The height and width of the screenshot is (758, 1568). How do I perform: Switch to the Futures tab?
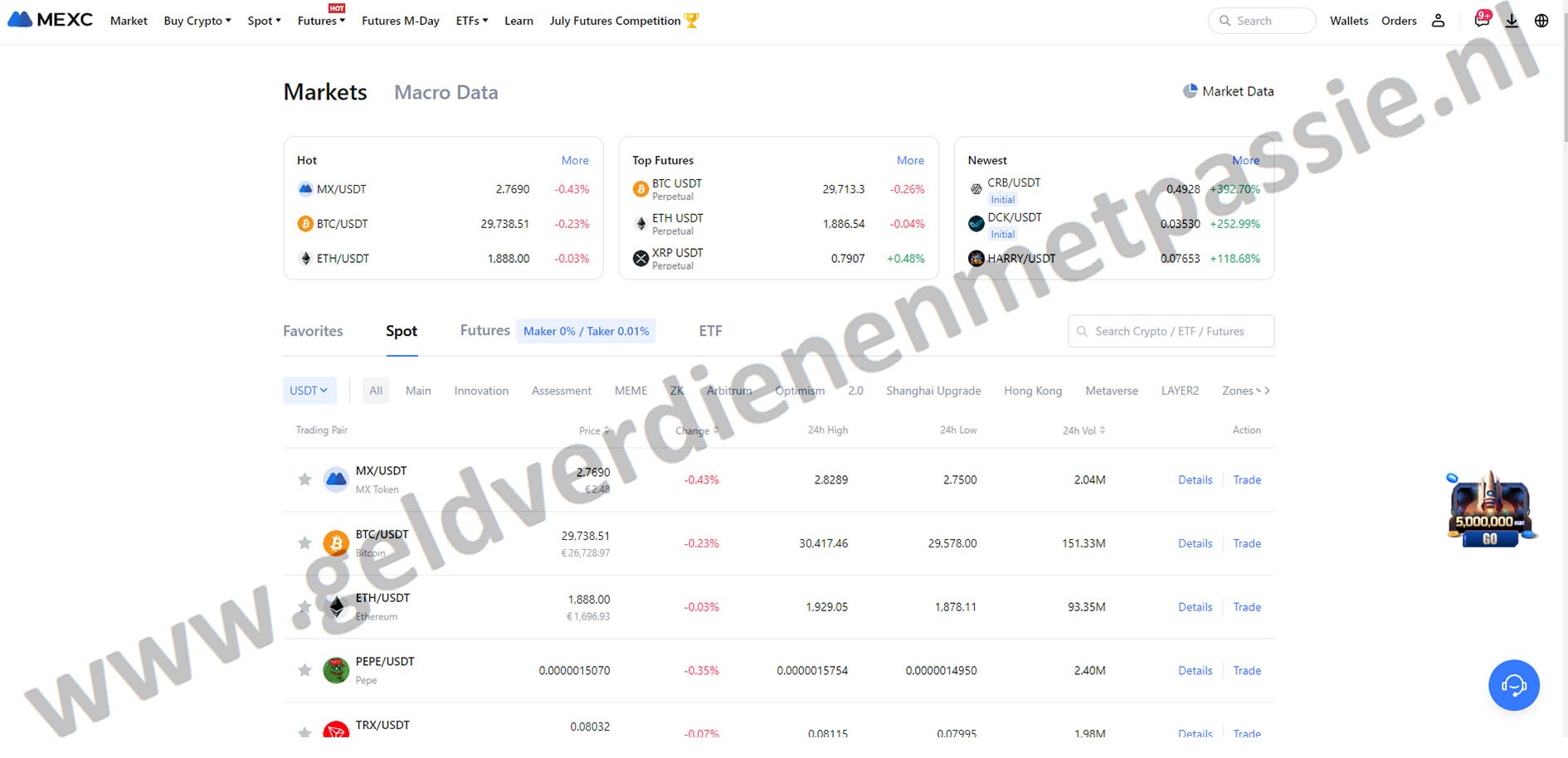coord(485,331)
